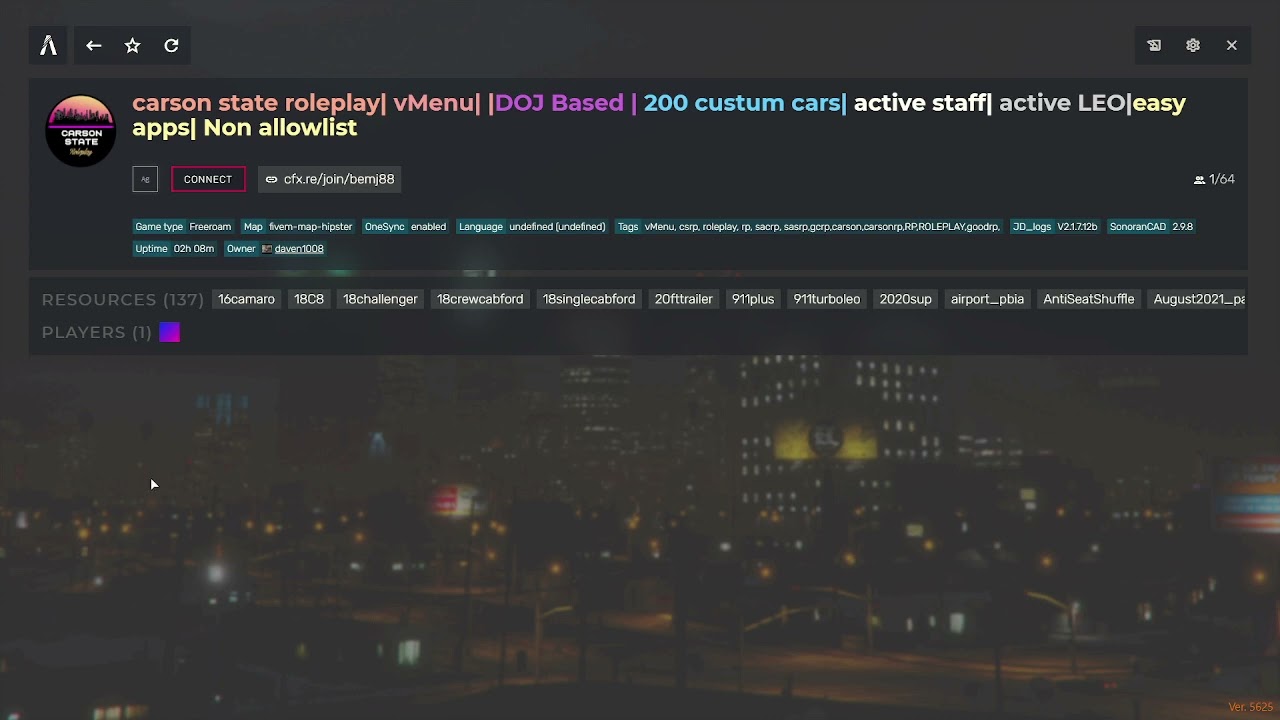Close the FiveM window

1232,45
